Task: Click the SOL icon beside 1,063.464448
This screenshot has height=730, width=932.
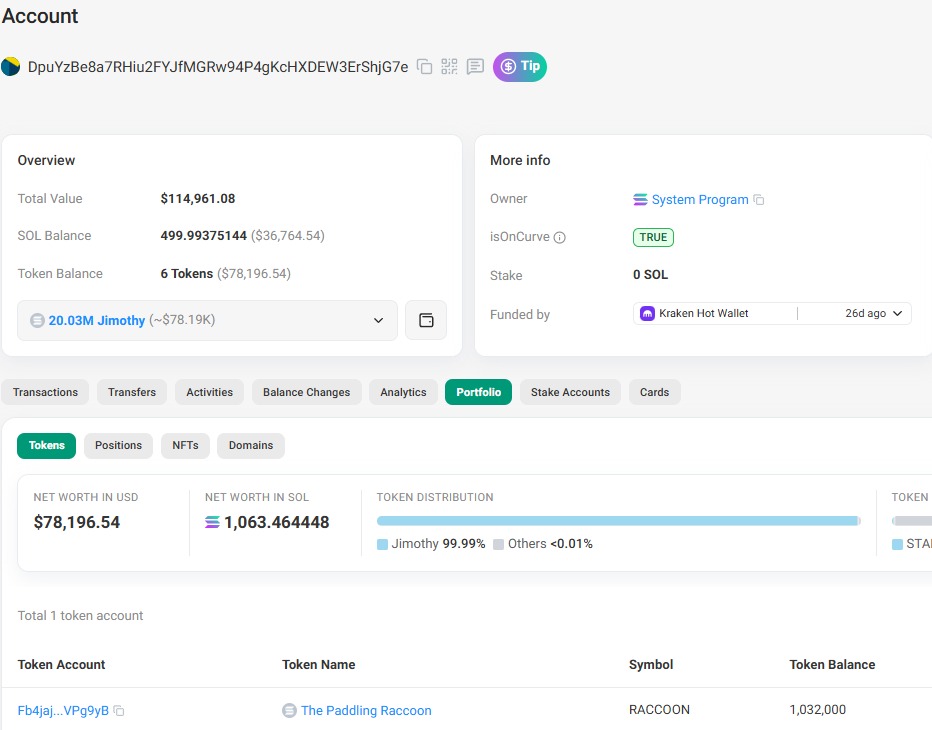Action: [212, 523]
